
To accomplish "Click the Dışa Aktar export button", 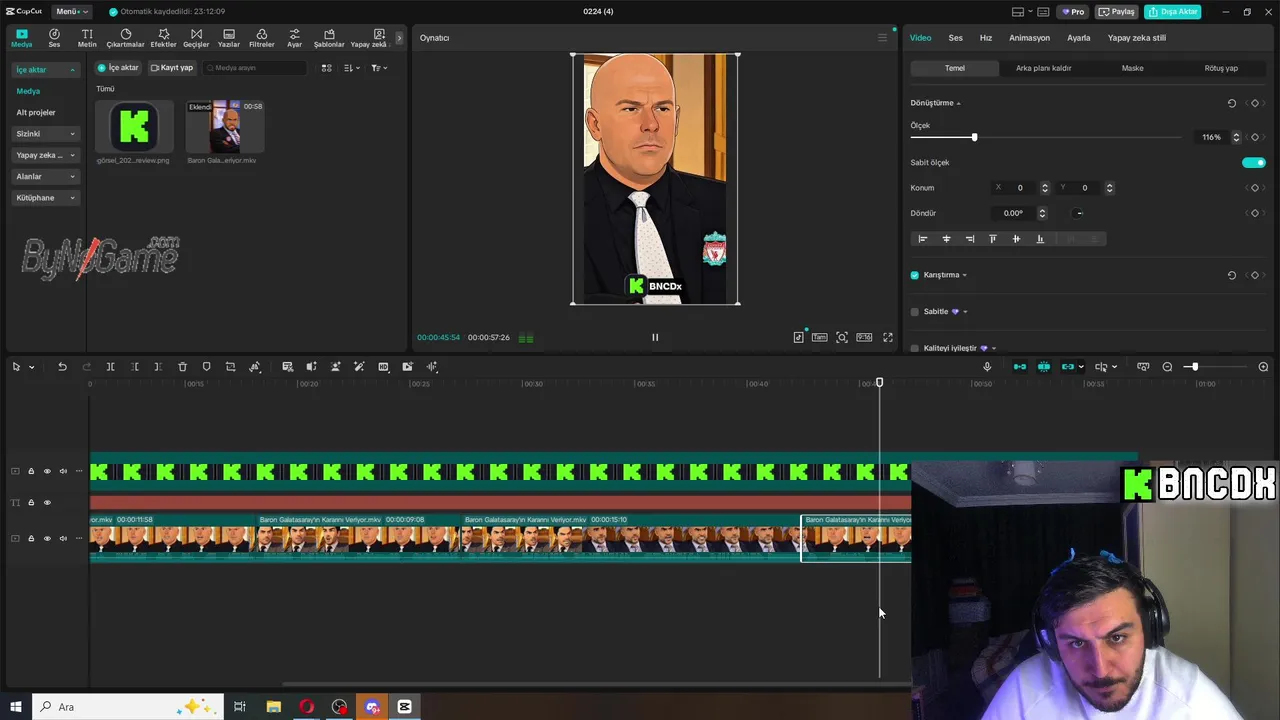I will click(x=1173, y=12).
